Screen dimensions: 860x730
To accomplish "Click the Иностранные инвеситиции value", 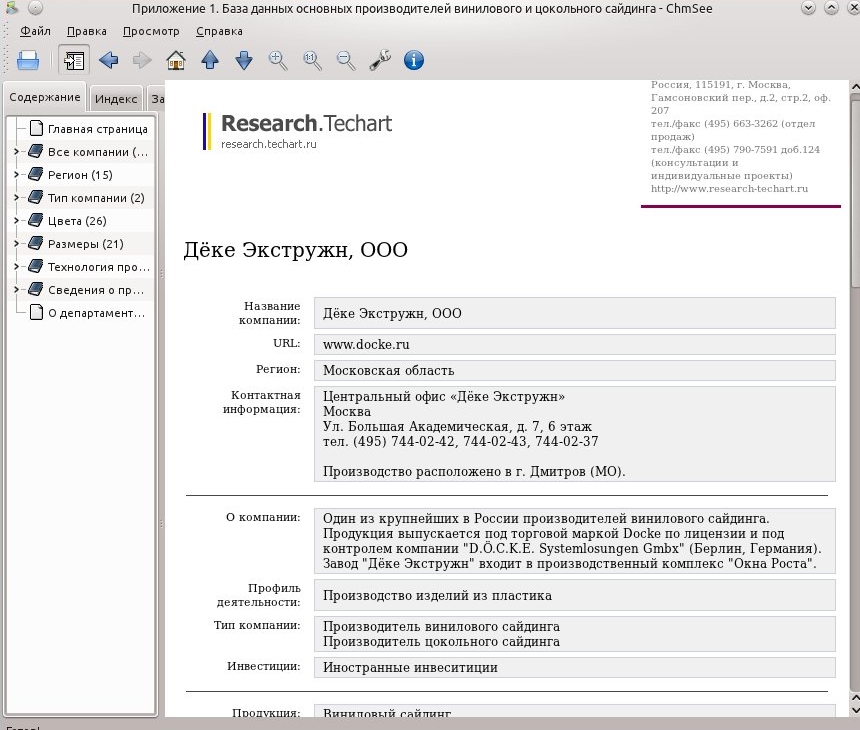I will click(x=410, y=667).
